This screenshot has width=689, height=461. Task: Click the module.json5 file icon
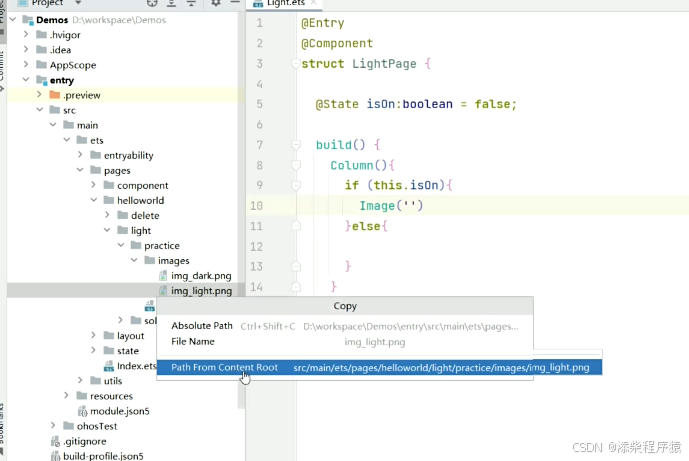coord(82,411)
